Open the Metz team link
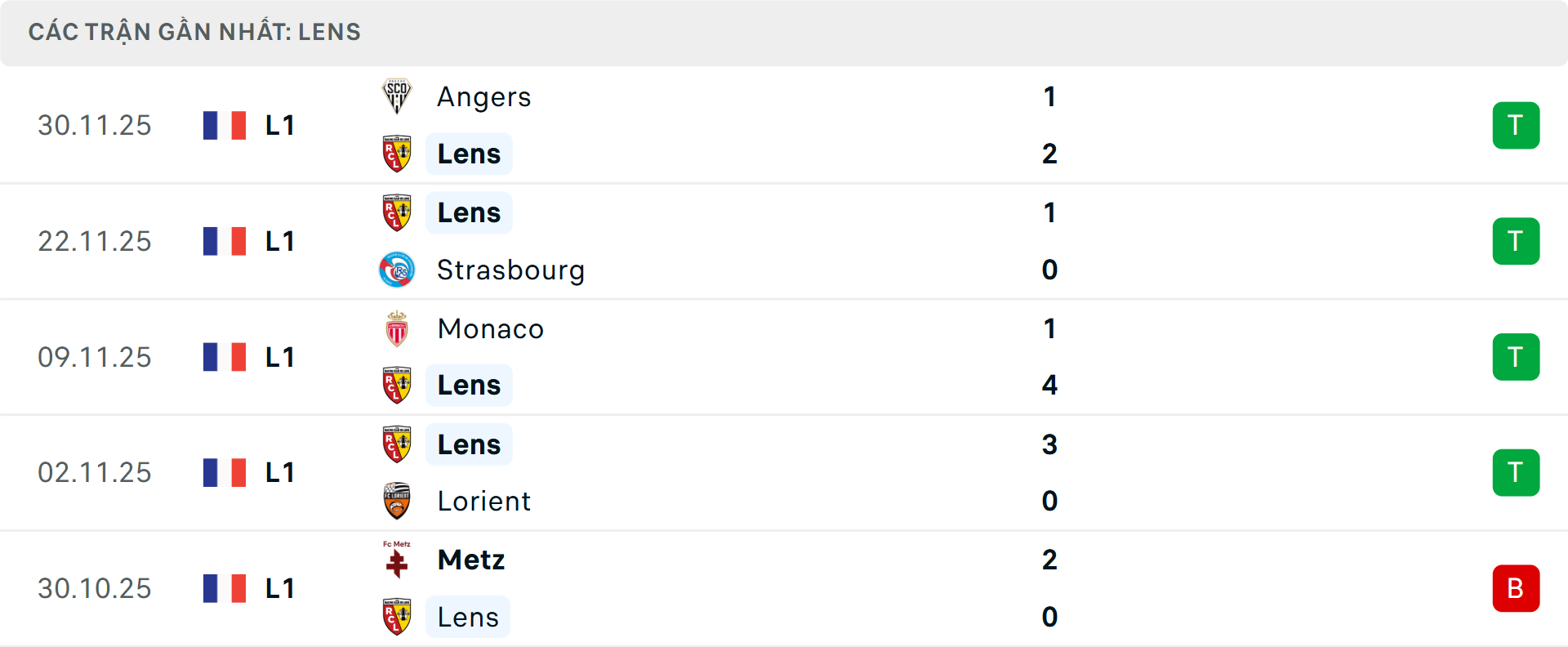1568x647 pixels. point(471,560)
